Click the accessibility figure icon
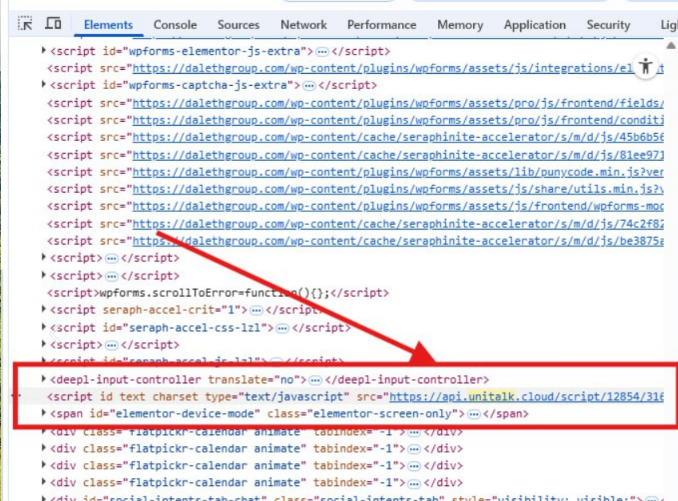678x501 pixels. click(x=646, y=67)
